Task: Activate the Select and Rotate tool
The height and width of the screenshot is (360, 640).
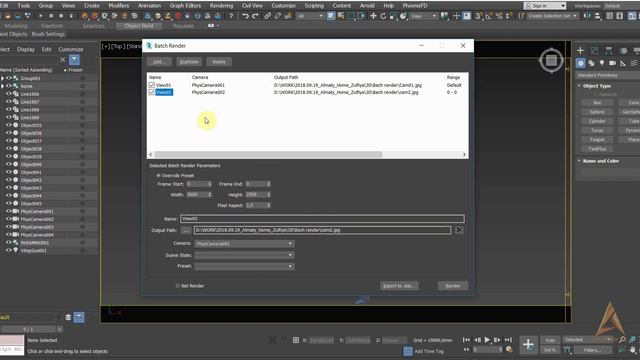Action: 383,16
